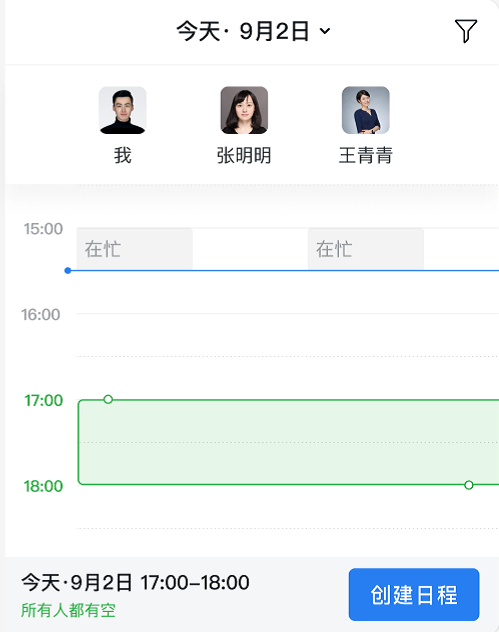Click the green selected 17:00–18:00 time block
The width and height of the screenshot is (499, 632).
pyautogui.click(x=289, y=442)
